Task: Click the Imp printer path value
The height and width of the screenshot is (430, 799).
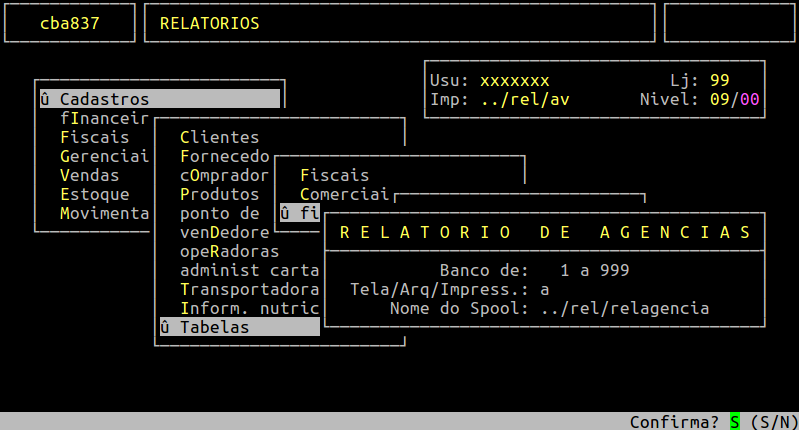Action: pos(524,99)
